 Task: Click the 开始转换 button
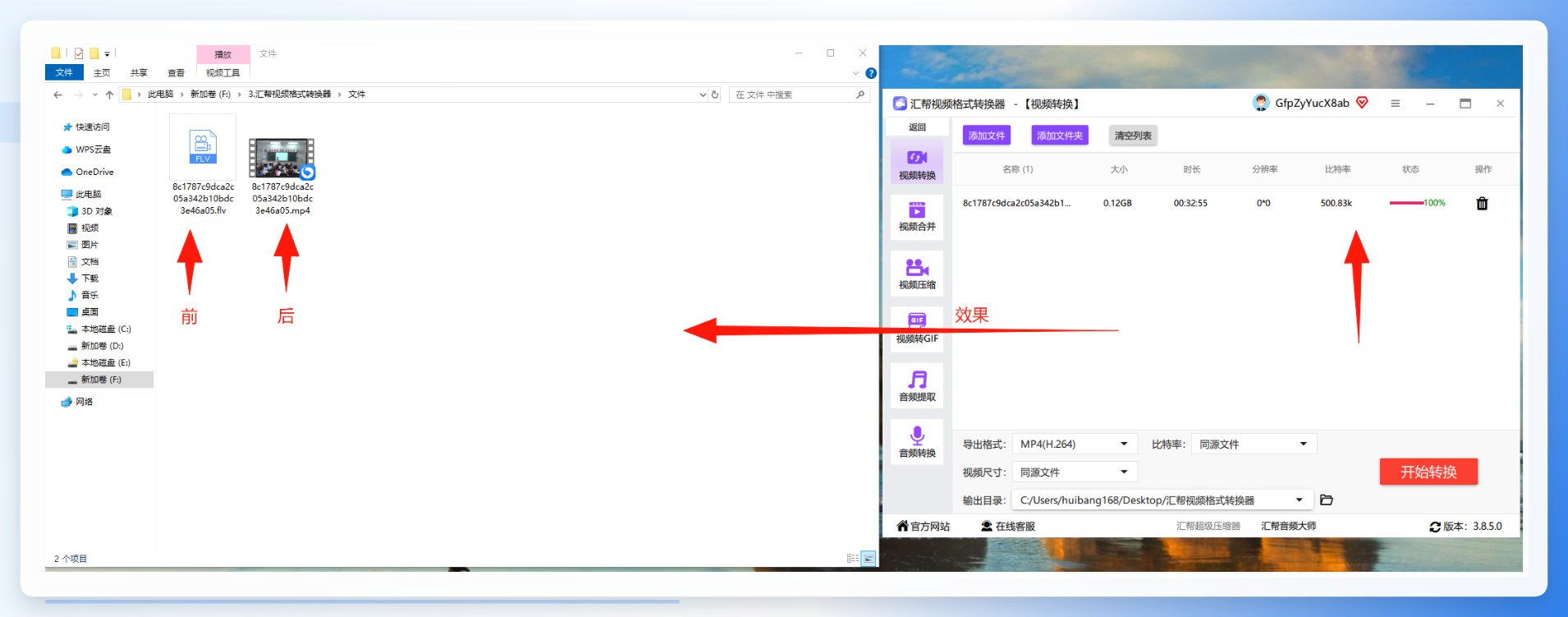(1428, 472)
